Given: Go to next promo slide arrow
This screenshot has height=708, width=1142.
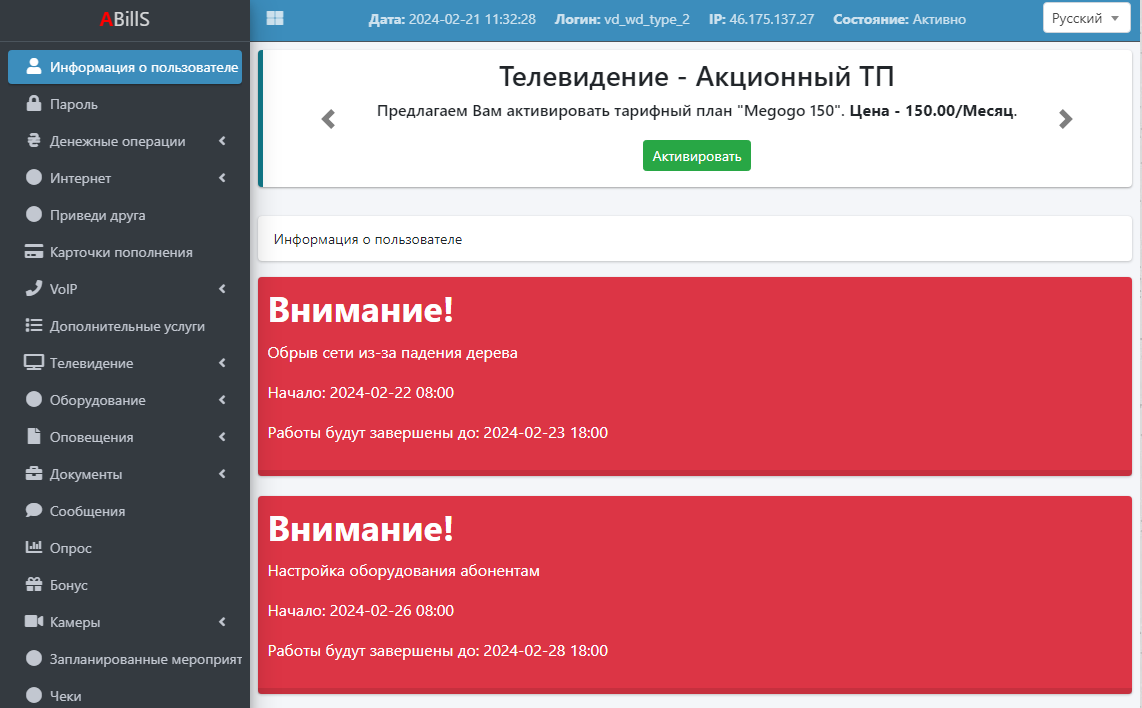Looking at the screenshot, I should [1065, 119].
